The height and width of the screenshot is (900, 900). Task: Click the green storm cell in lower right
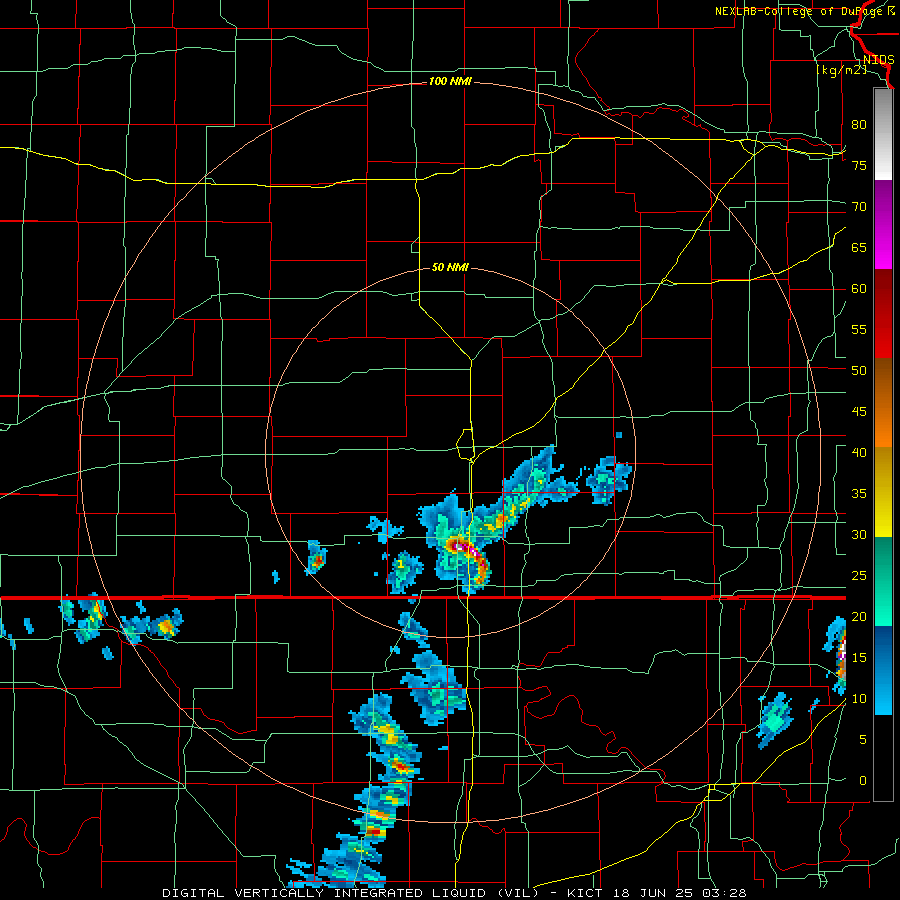[x=774, y=720]
